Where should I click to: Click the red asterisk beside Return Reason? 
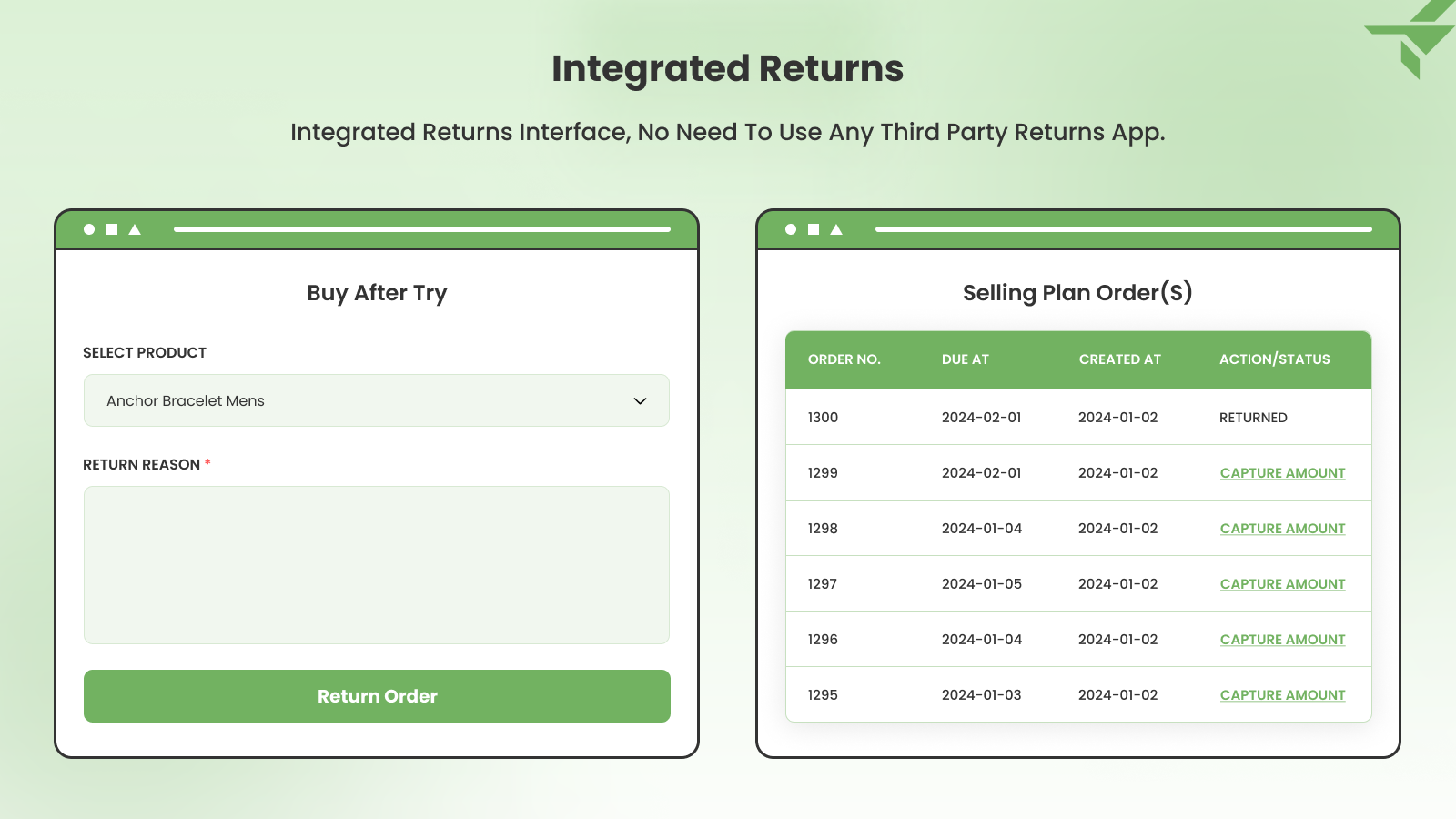(x=207, y=462)
